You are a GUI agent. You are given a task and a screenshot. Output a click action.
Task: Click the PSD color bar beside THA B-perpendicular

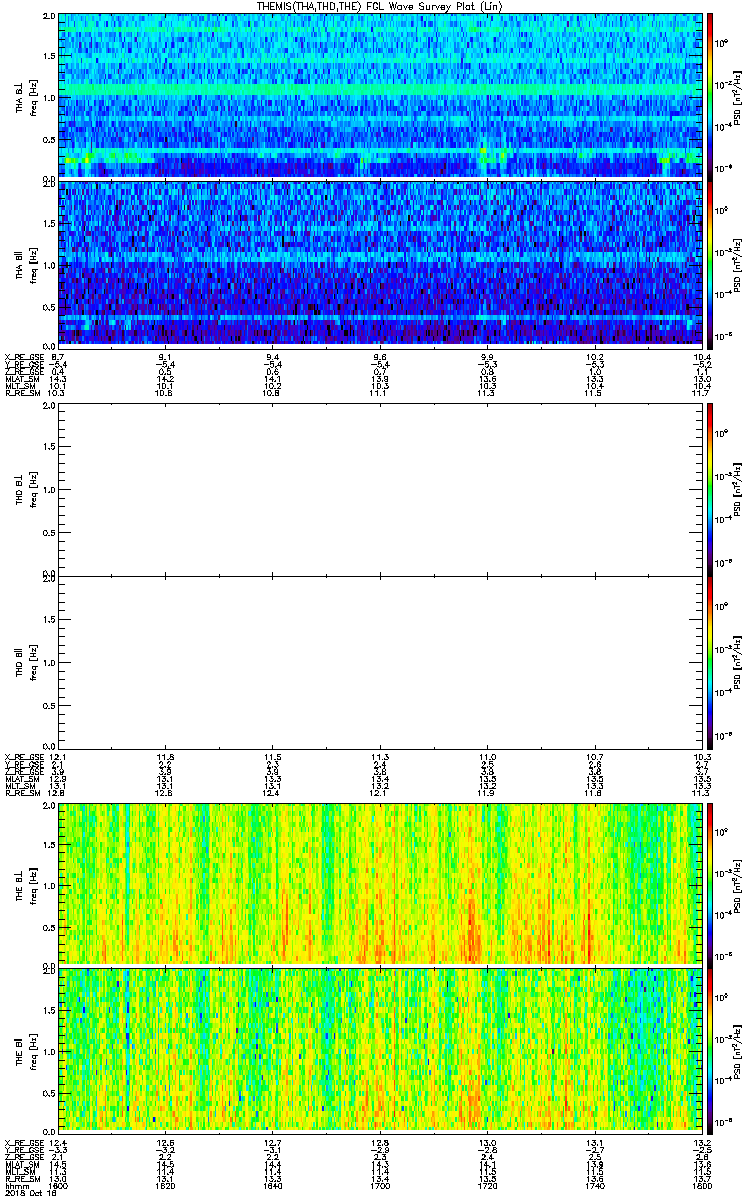[x=710, y=95]
